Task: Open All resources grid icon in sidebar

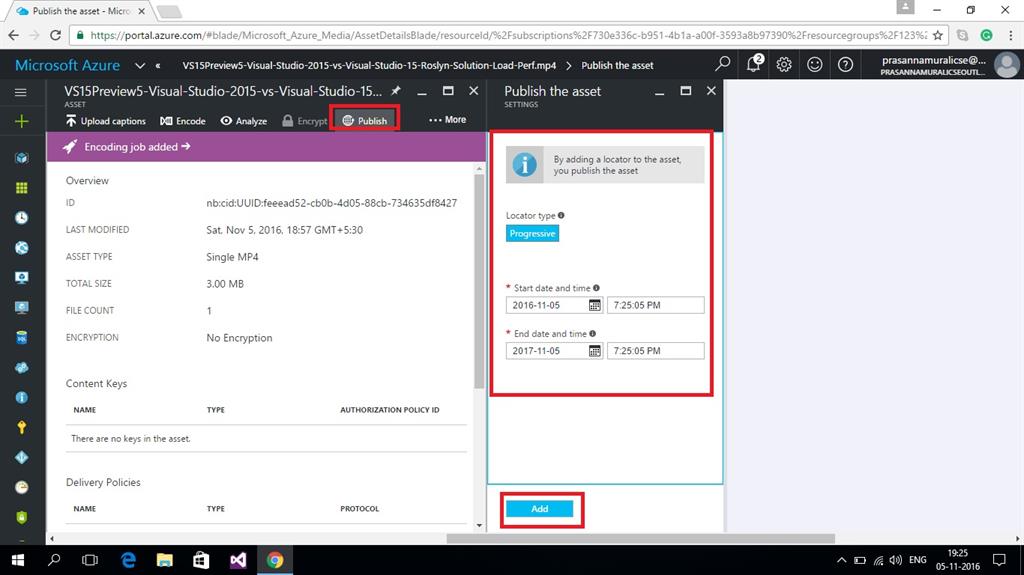Action: click(22, 188)
